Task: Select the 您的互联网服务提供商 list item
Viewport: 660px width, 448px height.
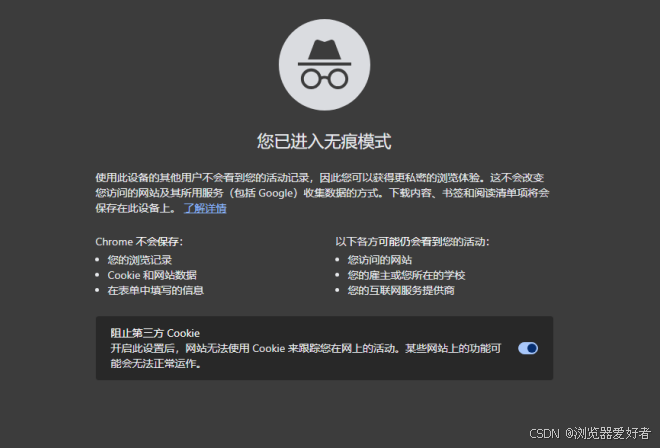Action: coord(401,290)
